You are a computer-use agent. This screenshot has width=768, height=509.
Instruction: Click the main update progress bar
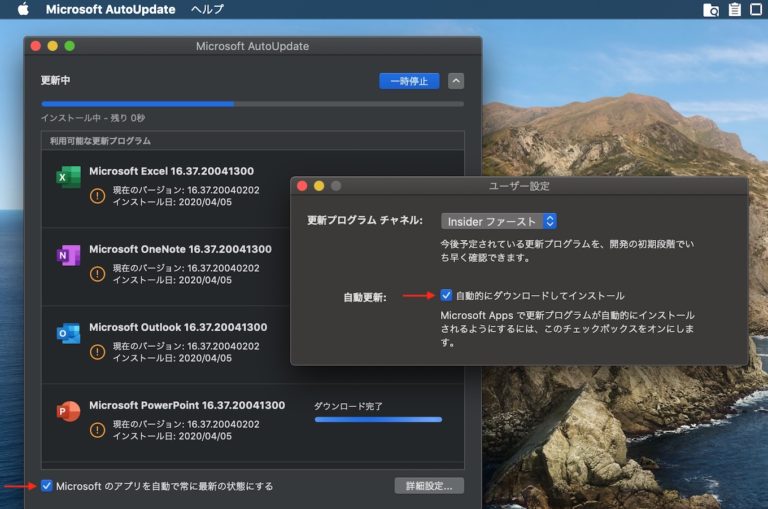tap(252, 103)
